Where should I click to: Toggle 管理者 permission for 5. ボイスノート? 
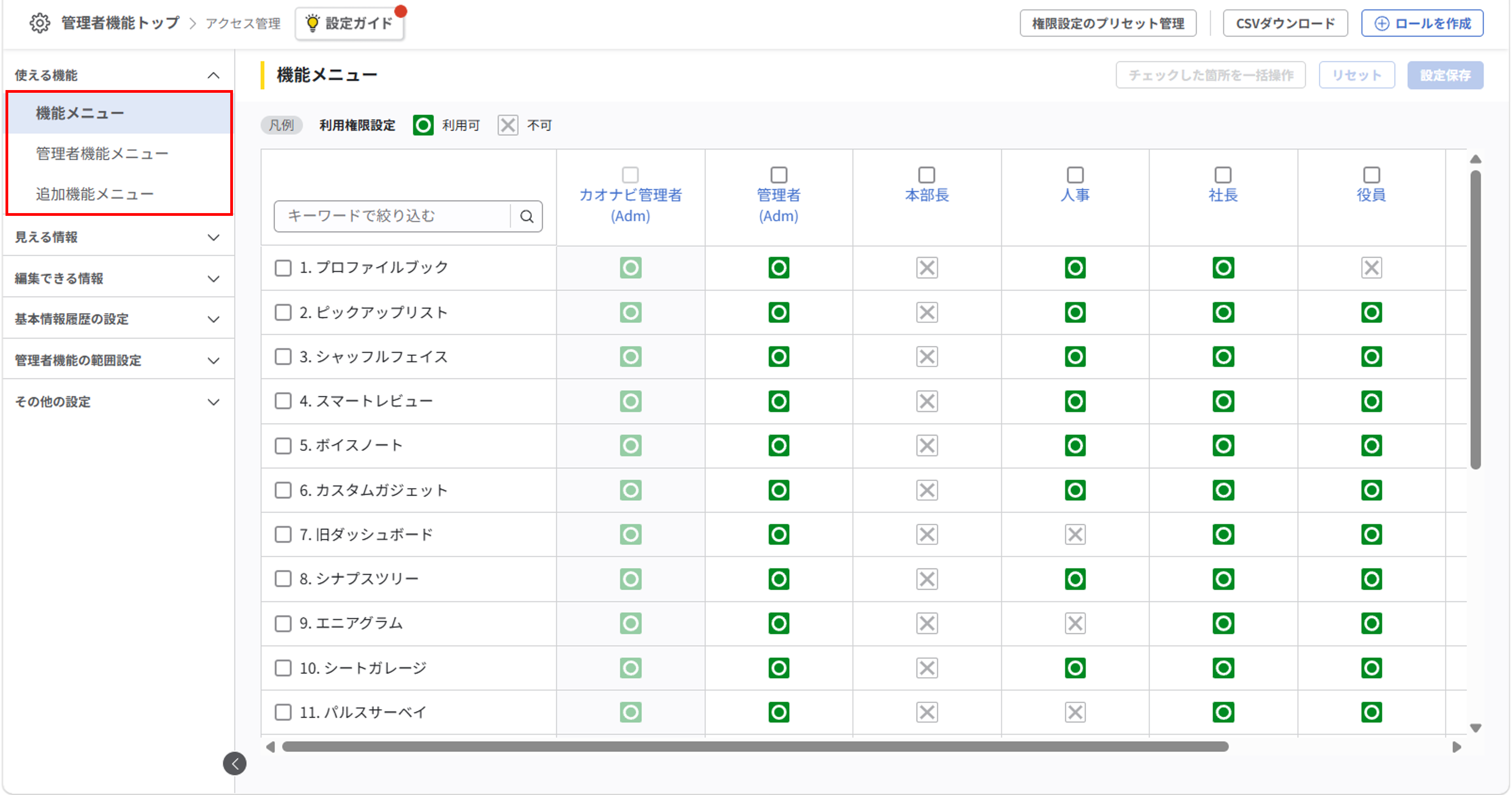coord(778,446)
